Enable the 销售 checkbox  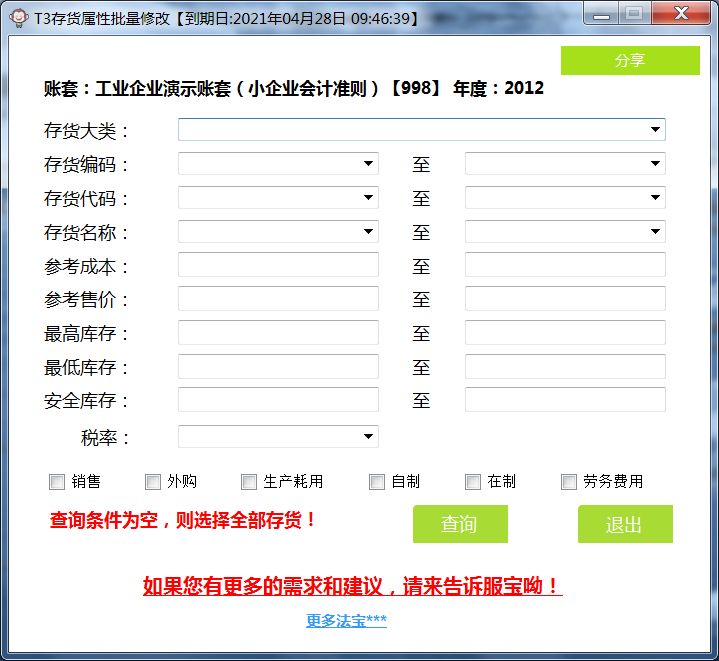click(x=57, y=482)
